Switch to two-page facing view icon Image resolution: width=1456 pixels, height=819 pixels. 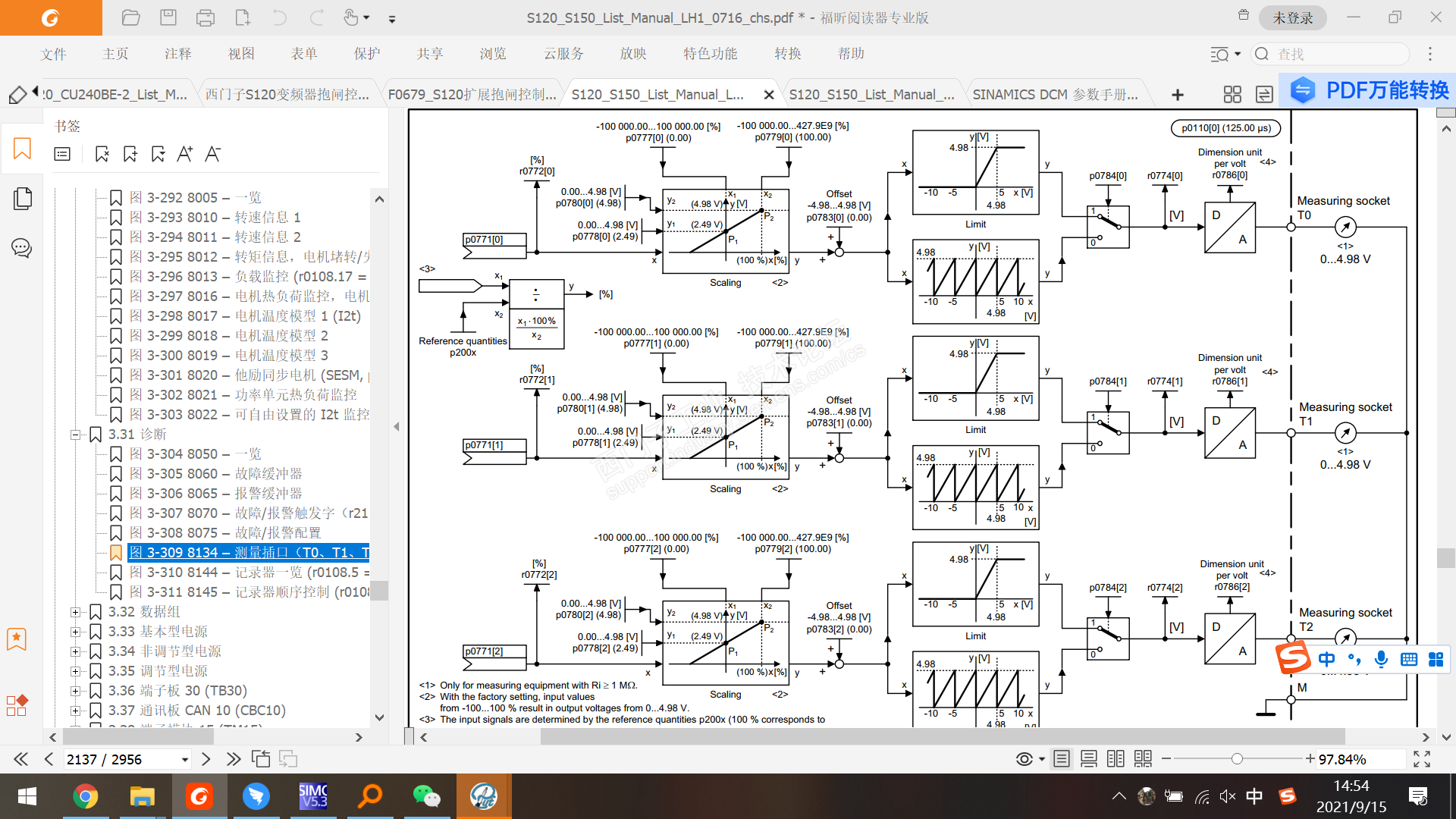pyautogui.click(x=1116, y=759)
